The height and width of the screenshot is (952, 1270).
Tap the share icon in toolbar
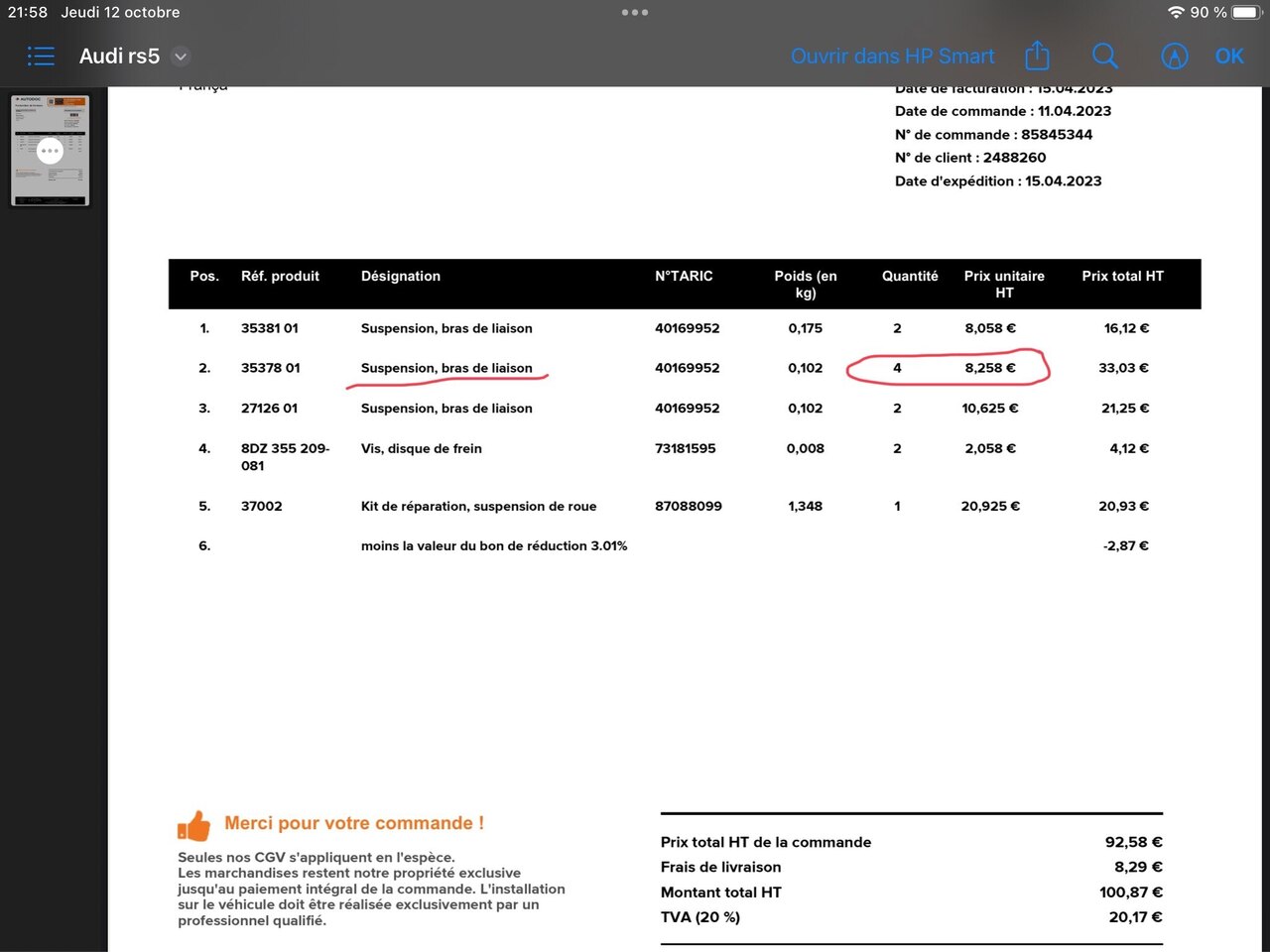[x=1037, y=57]
